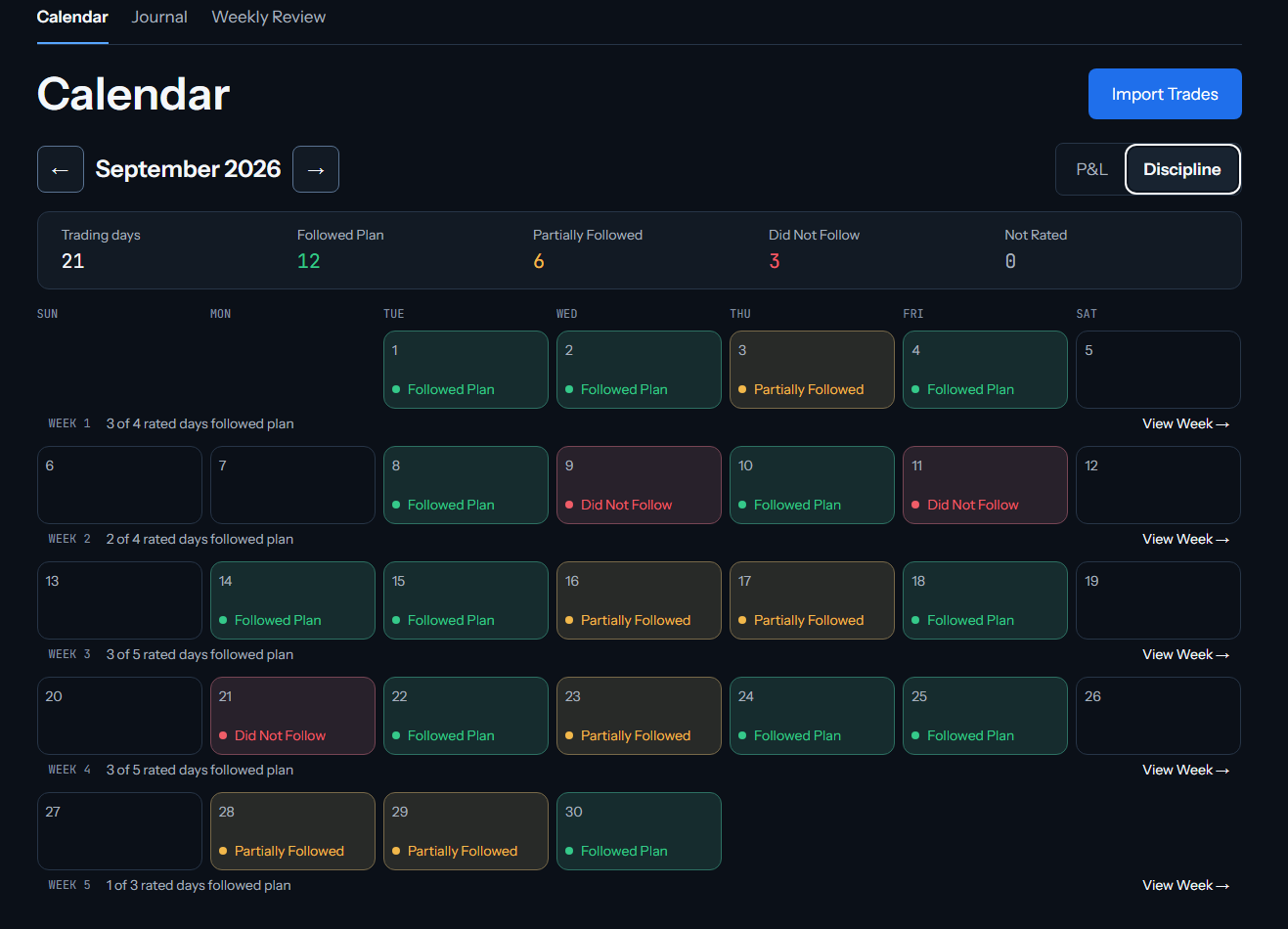Screen dimensions: 1288x929
Task: Open September 11 Did Not Follow day
Action: coord(985,485)
